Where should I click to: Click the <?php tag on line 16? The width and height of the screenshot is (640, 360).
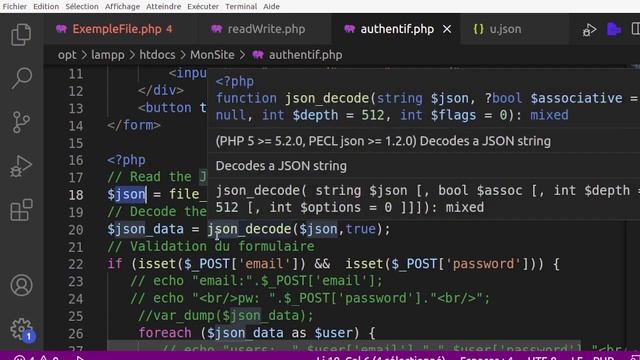(126, 160)
